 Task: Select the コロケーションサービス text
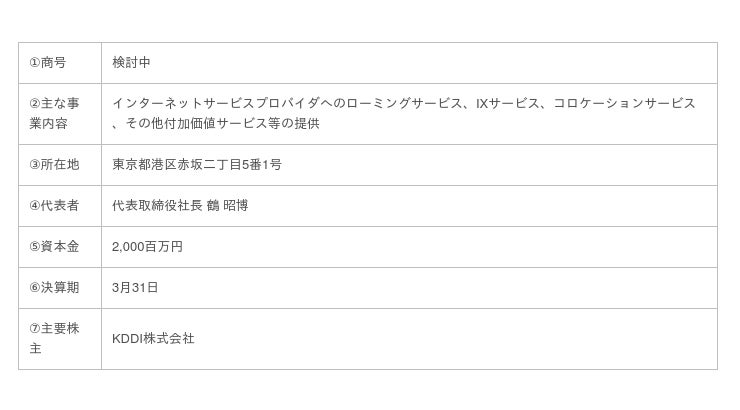point(624,103)
